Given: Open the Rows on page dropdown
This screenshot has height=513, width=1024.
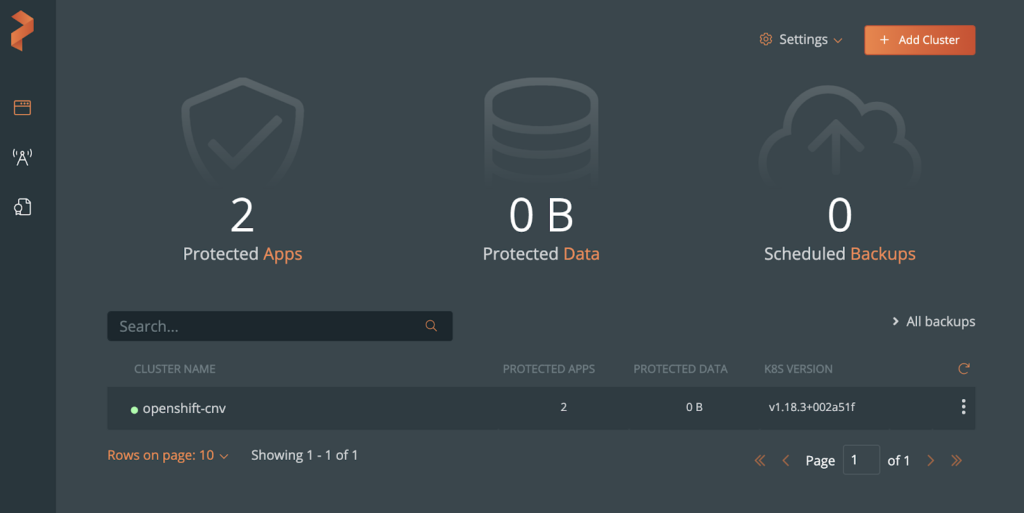Looking at the screenshot, I should [168, 456].
